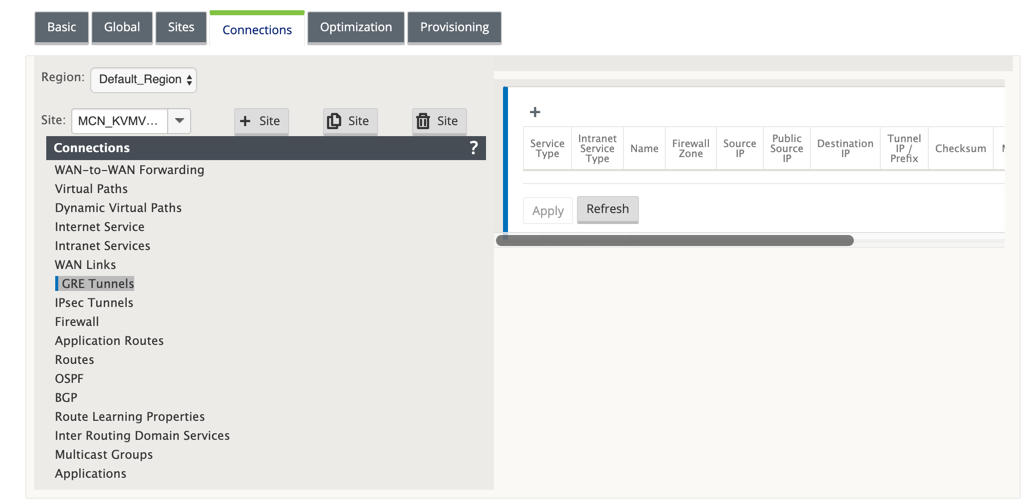Open the Provisioning tab
This screenshot has width=1024, height=503.
click(x=455, y=27)
